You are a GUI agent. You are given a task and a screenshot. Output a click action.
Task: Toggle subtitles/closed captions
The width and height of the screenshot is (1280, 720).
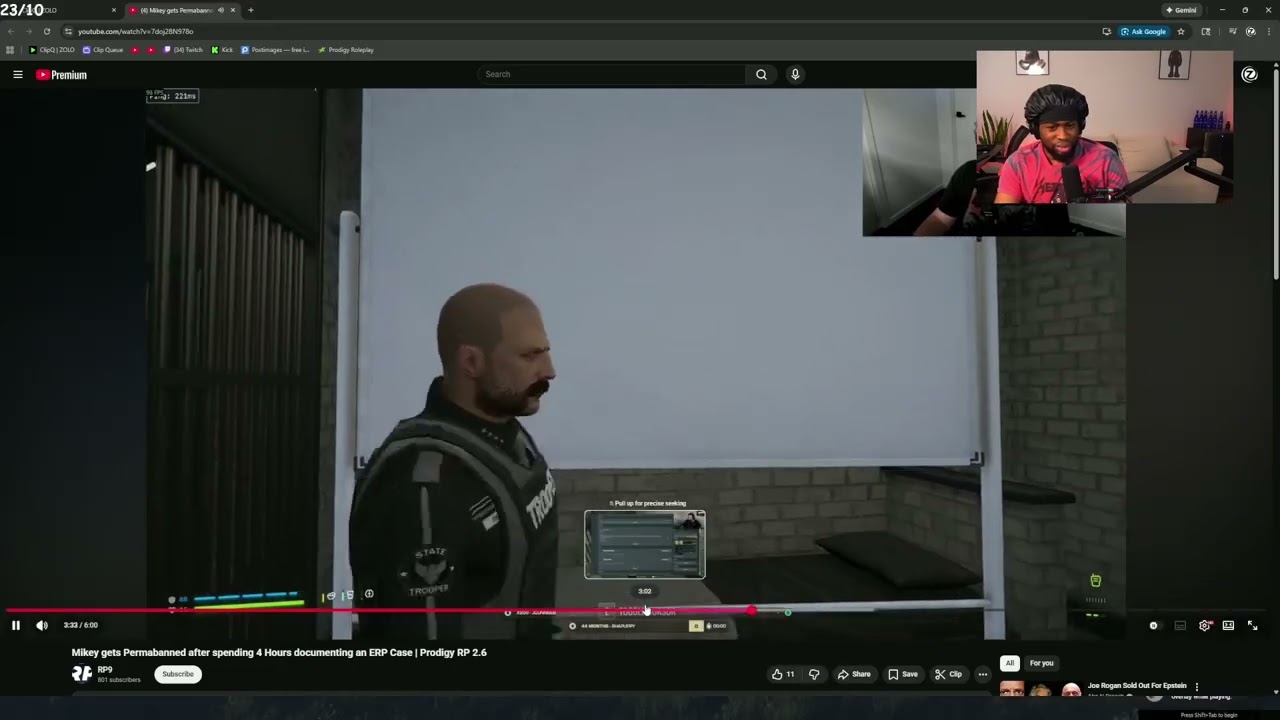point(1180,625)
